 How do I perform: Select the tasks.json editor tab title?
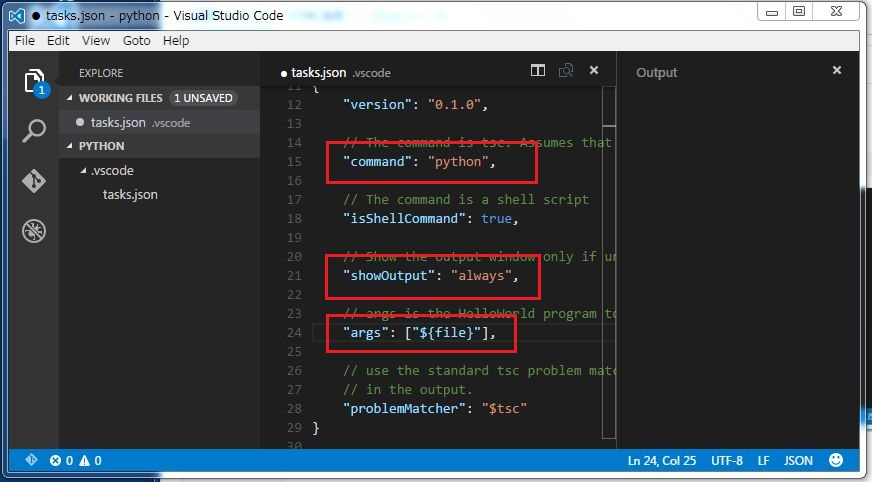[319, 73]
